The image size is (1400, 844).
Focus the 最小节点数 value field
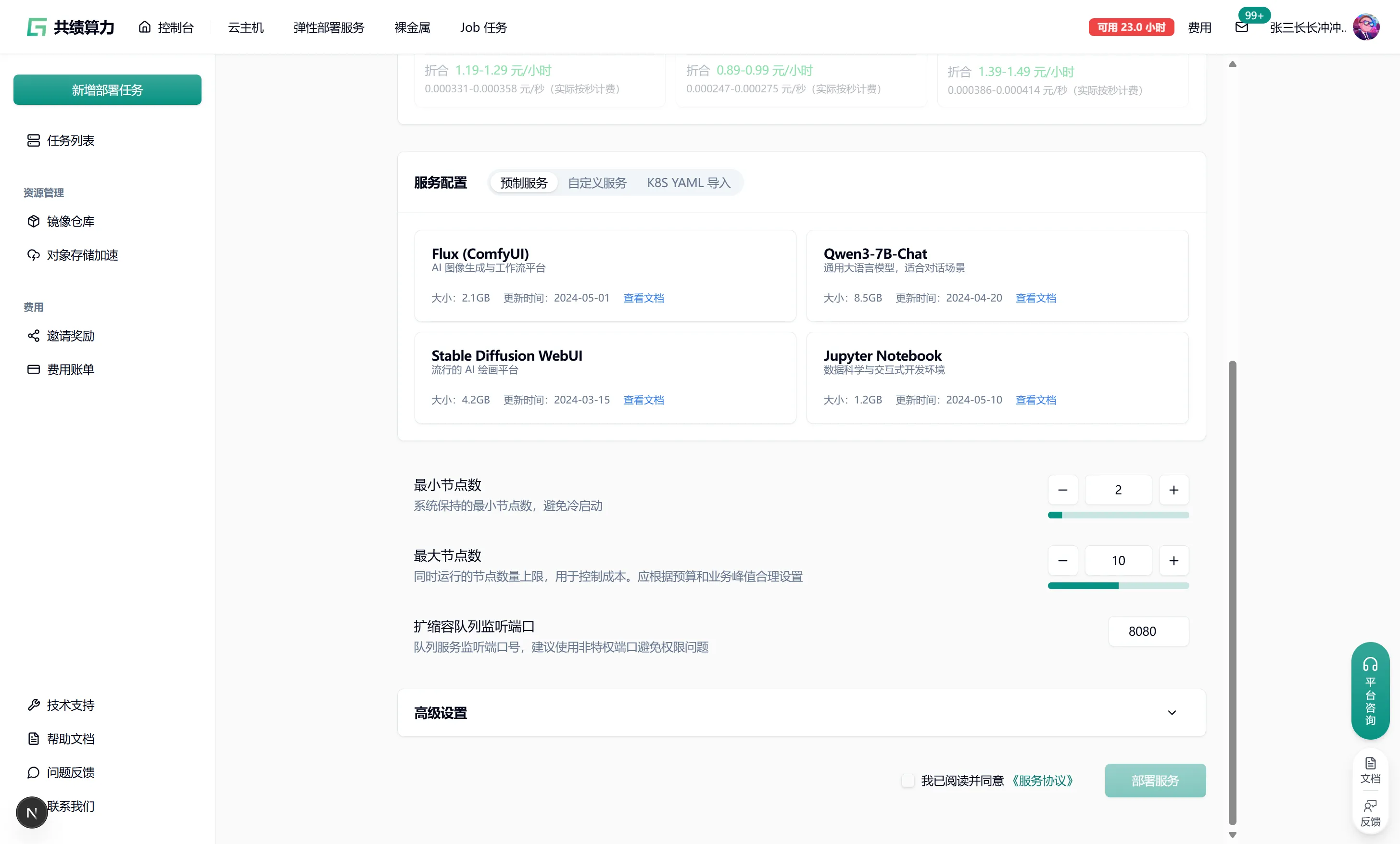pyautogui.click(x=1118, y=490)
